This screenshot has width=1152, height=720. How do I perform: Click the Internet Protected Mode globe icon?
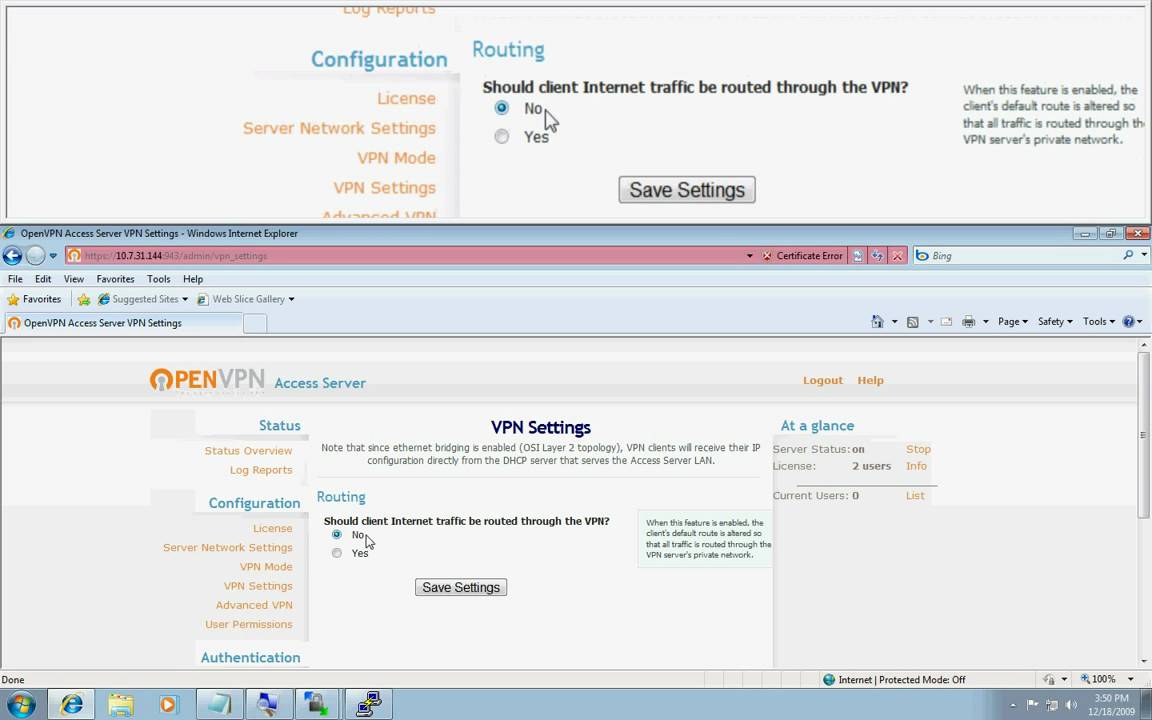829,680
